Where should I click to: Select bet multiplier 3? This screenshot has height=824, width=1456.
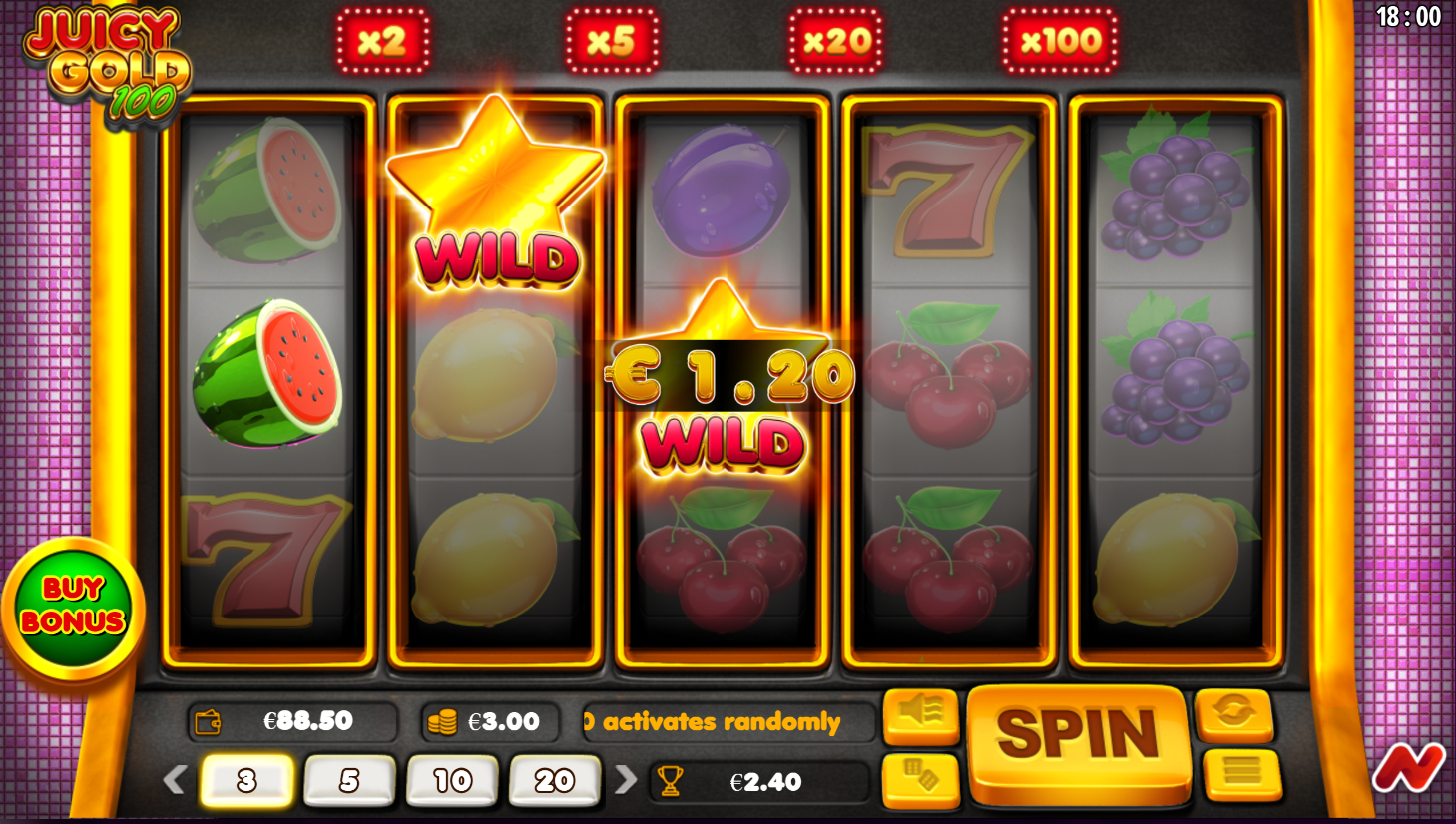pyautogui.click(x=246, y=780)
